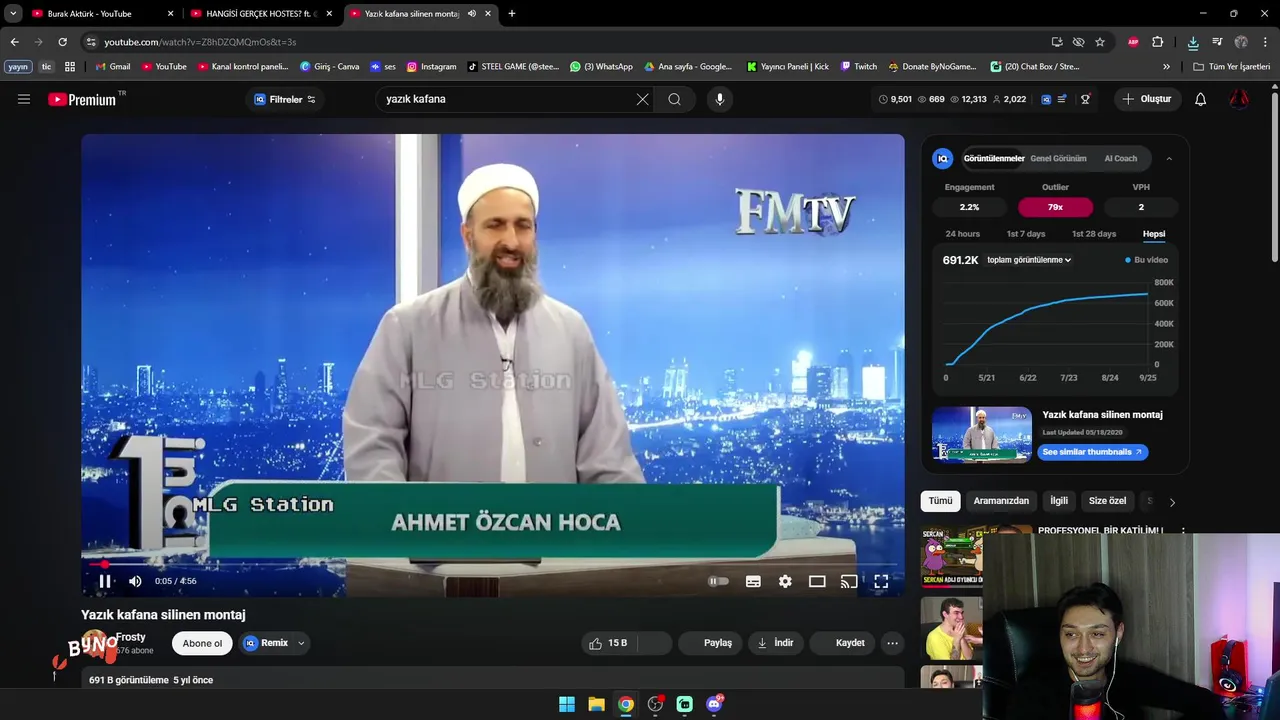Open the media control icon in the browser toolbar

click(1217, 42)
